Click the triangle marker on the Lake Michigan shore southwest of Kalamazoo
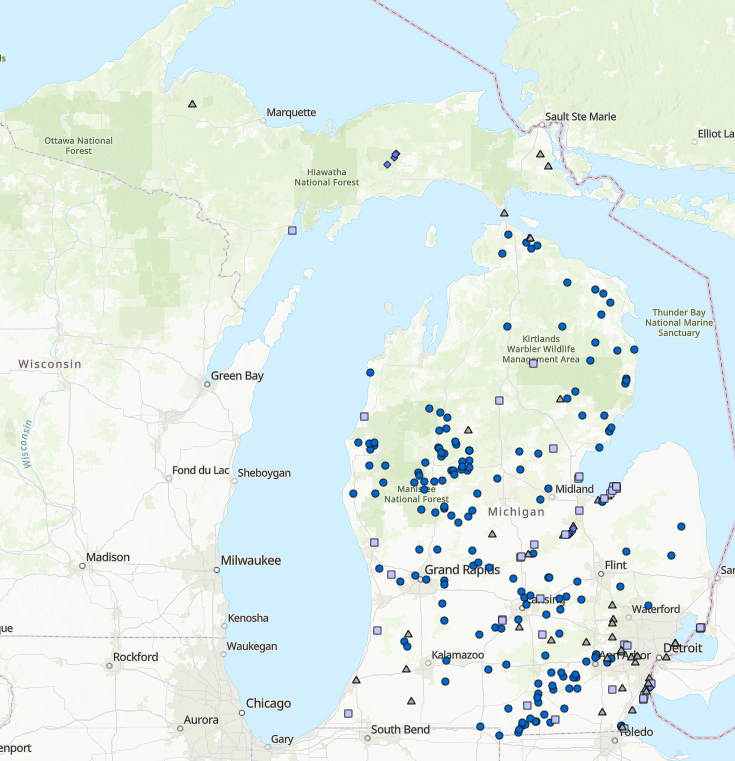Image resolution: width=735 pixels, height=761 pixels. coord(356,680)
